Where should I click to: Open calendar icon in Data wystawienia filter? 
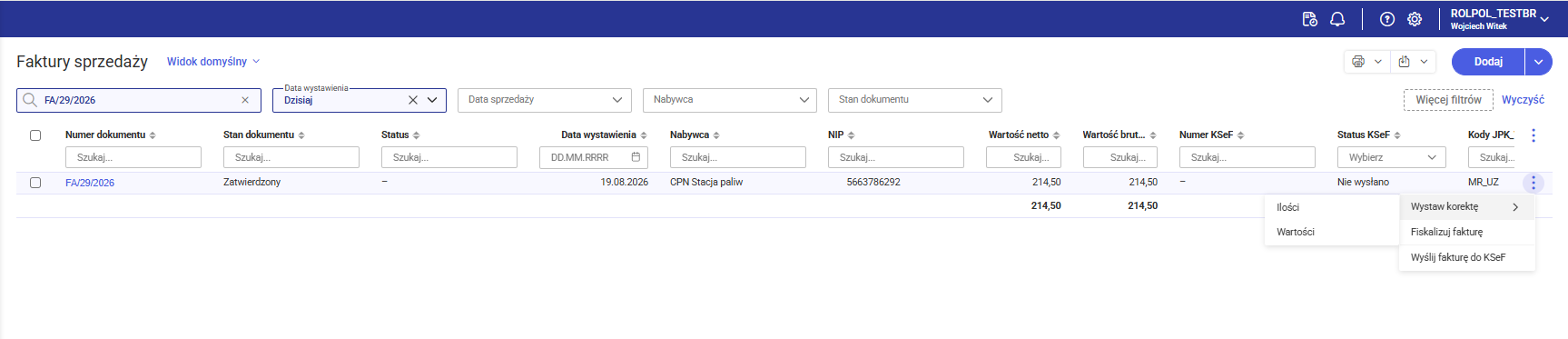[x=636, y=157]
